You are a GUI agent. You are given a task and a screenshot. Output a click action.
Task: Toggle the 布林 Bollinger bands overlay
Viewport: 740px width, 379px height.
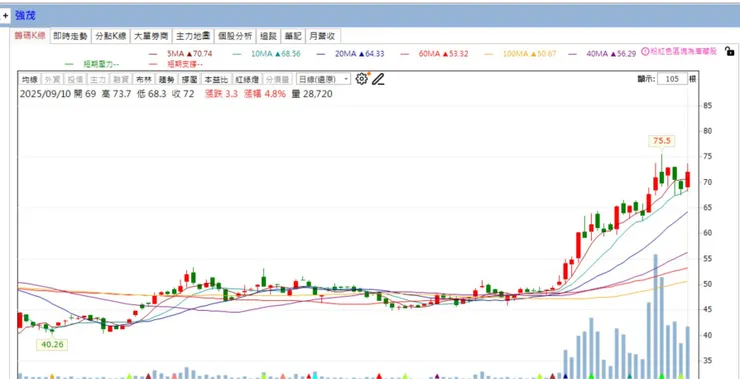coord(143,79)
